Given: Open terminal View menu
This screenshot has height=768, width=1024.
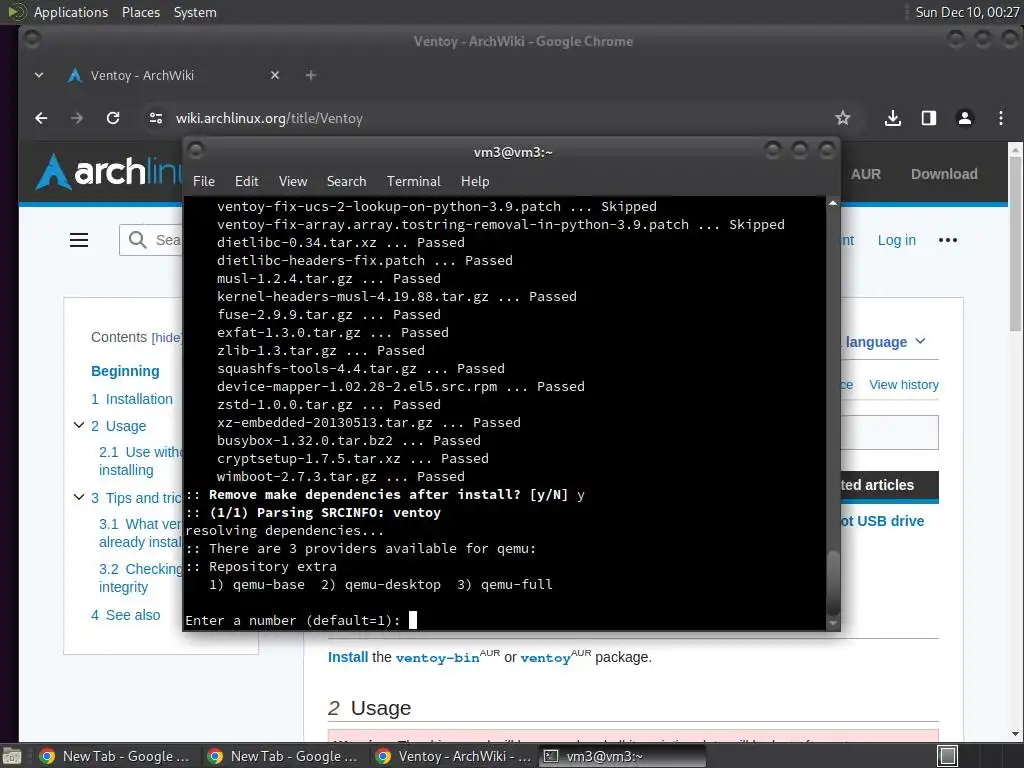Looking at the screenshot, I should [293, 182].
